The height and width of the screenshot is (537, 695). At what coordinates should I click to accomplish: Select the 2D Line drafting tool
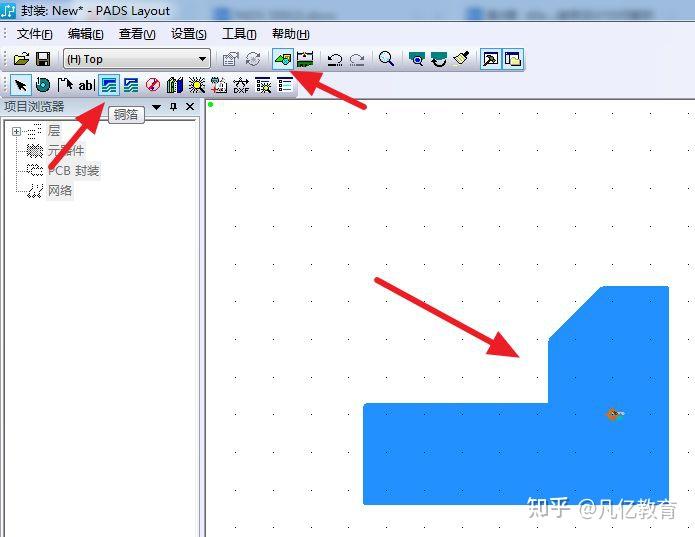tap(65, 85)
